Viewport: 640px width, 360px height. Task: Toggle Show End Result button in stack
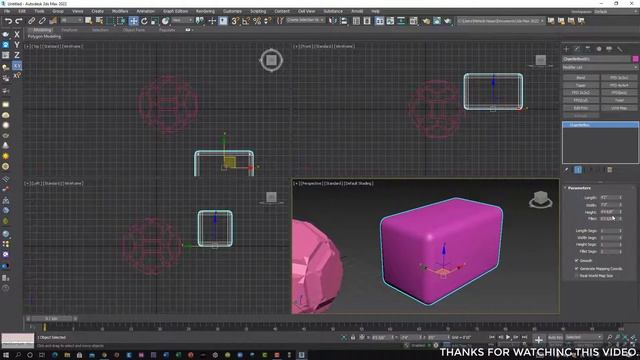[578, 170]
